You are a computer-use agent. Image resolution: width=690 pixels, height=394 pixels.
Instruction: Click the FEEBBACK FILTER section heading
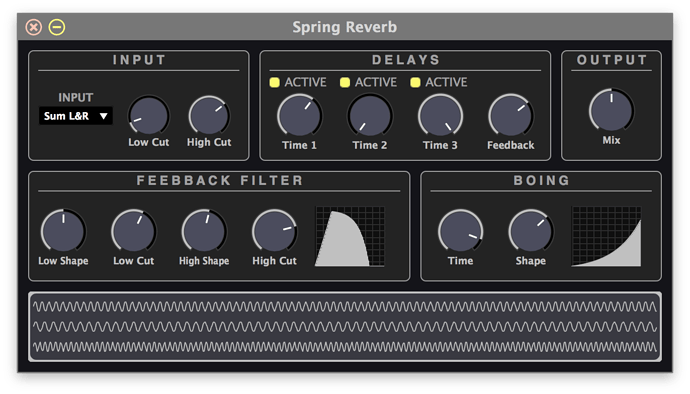pyautogui.click(x=220, y=180)
